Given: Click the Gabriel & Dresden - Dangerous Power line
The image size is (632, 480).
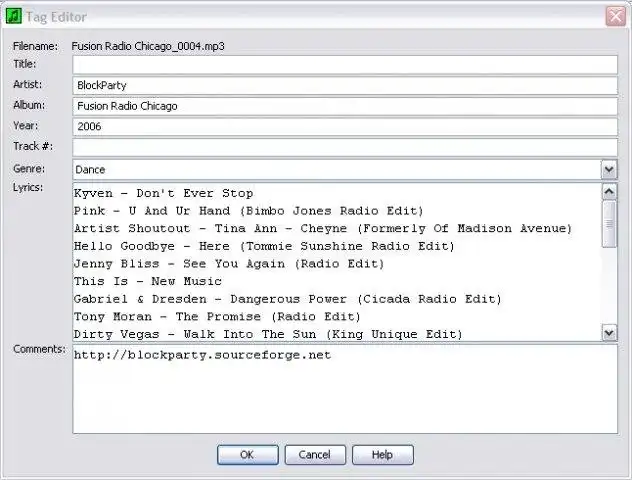Looking at the screenshot, I should coord(288,299).
